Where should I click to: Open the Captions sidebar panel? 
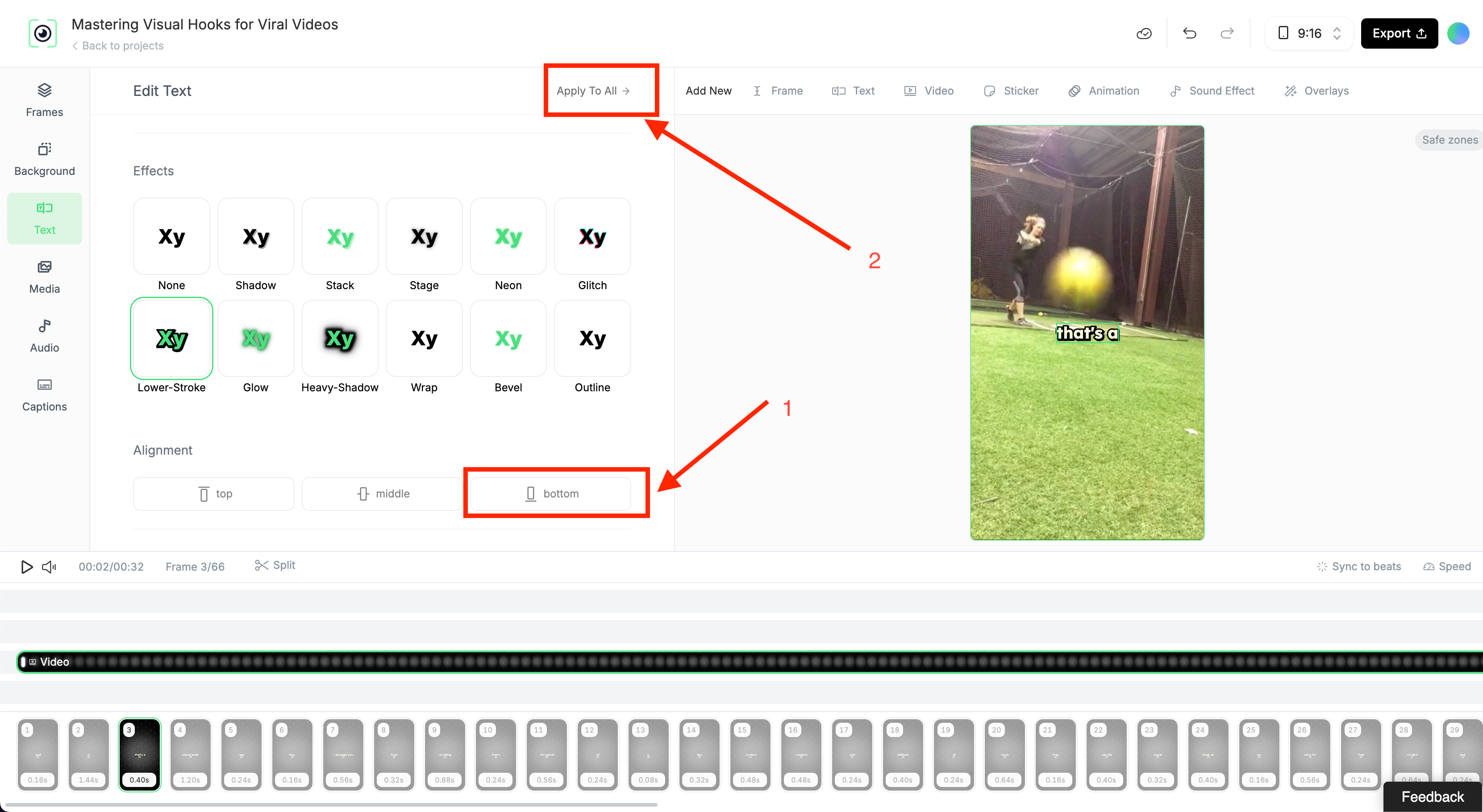[44, 394]
